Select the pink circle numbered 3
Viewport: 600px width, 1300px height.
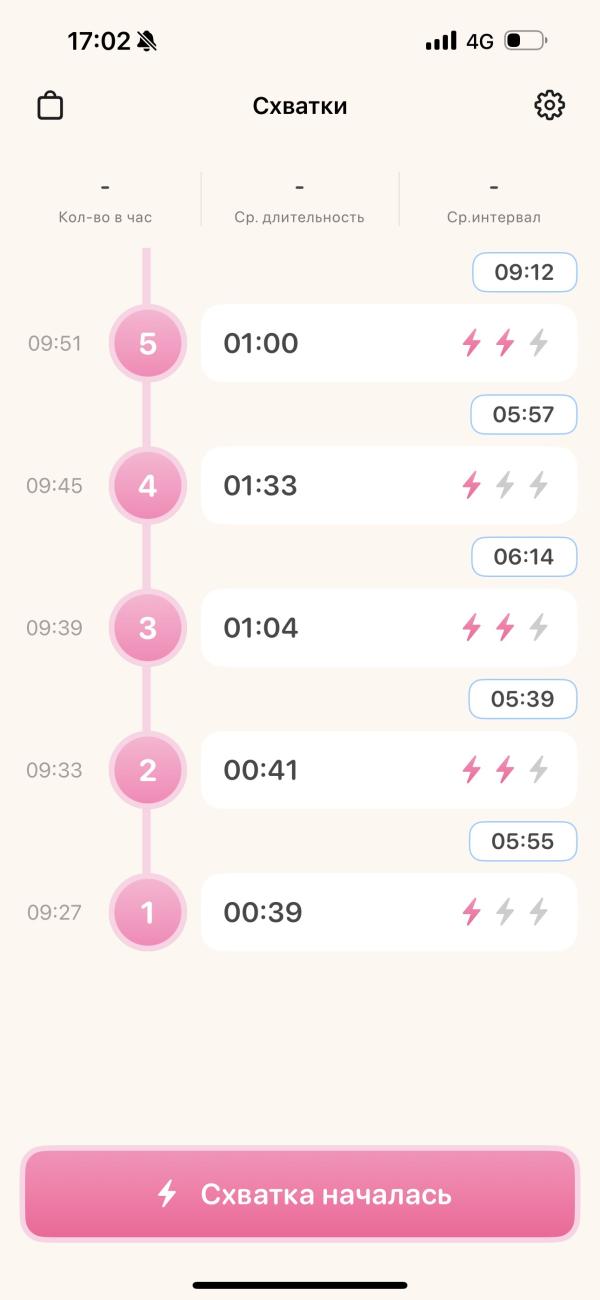[148, 628]
